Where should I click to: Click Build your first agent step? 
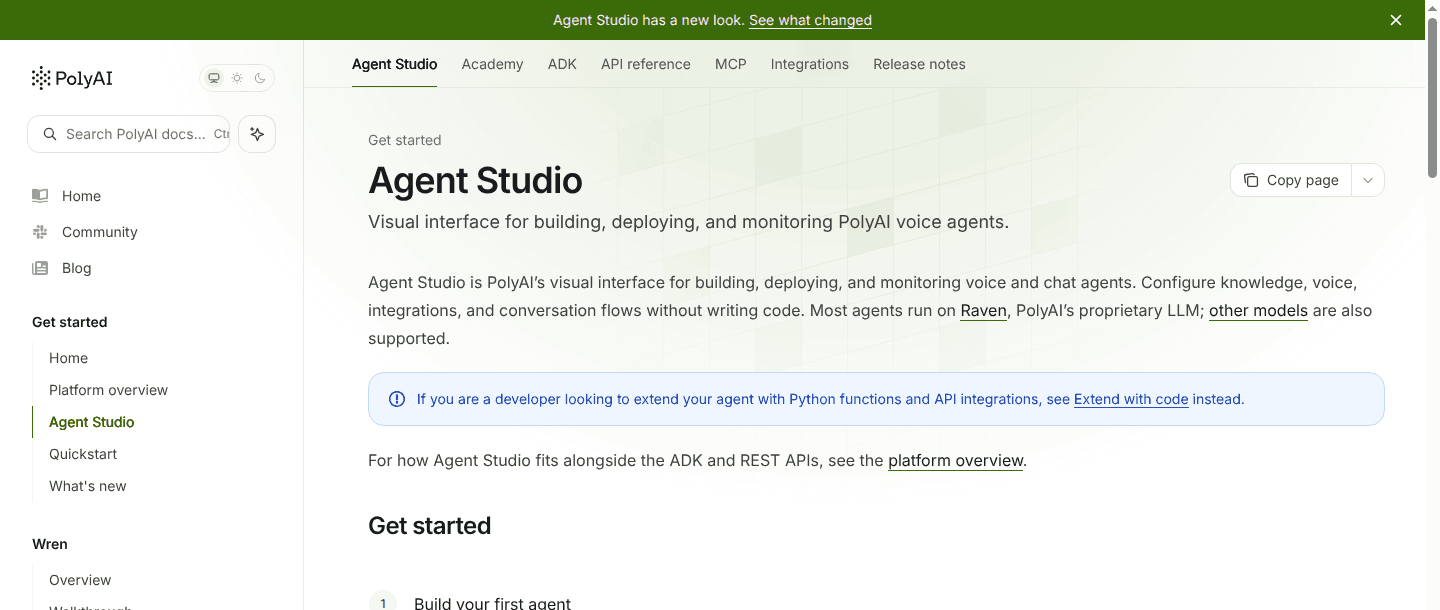(492, 604)
